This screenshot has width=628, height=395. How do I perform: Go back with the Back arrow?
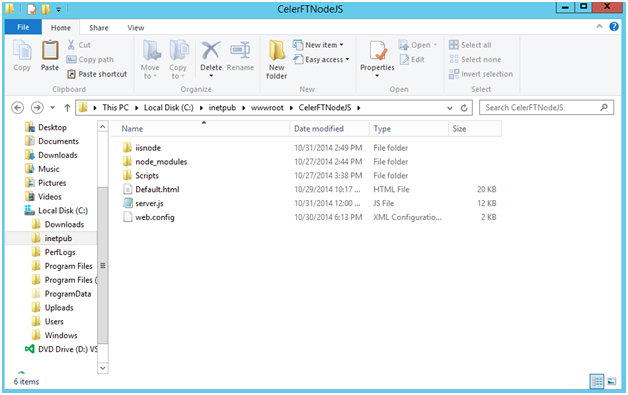point(17,107)
